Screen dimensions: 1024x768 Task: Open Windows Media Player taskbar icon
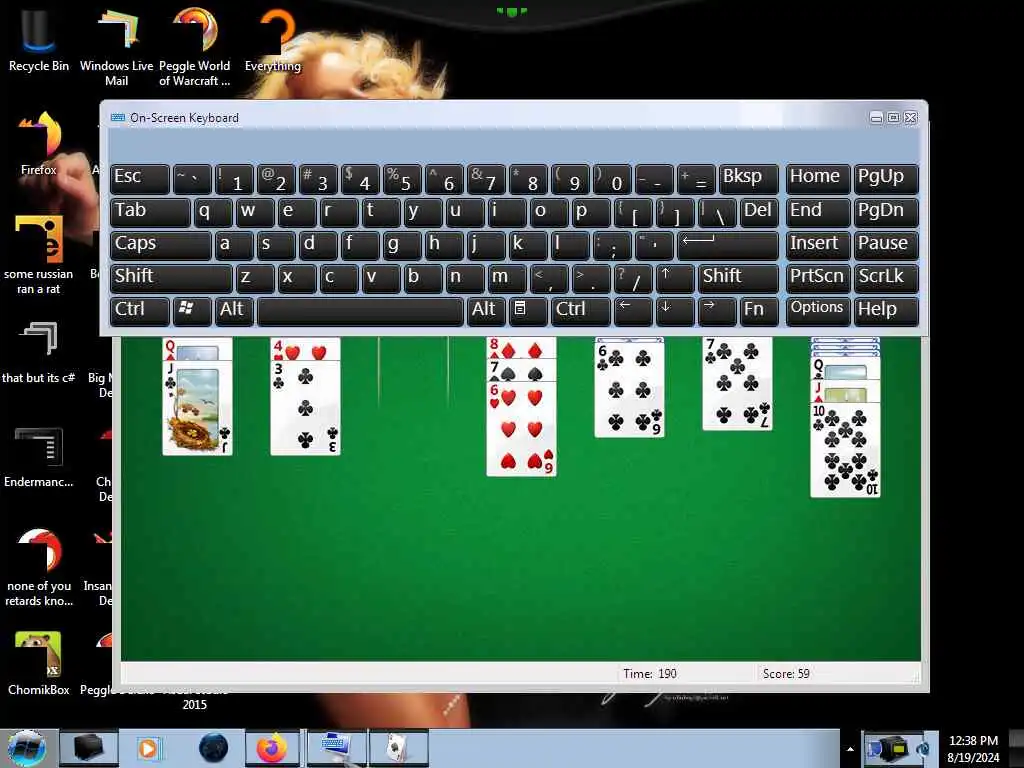click(148, 748)
